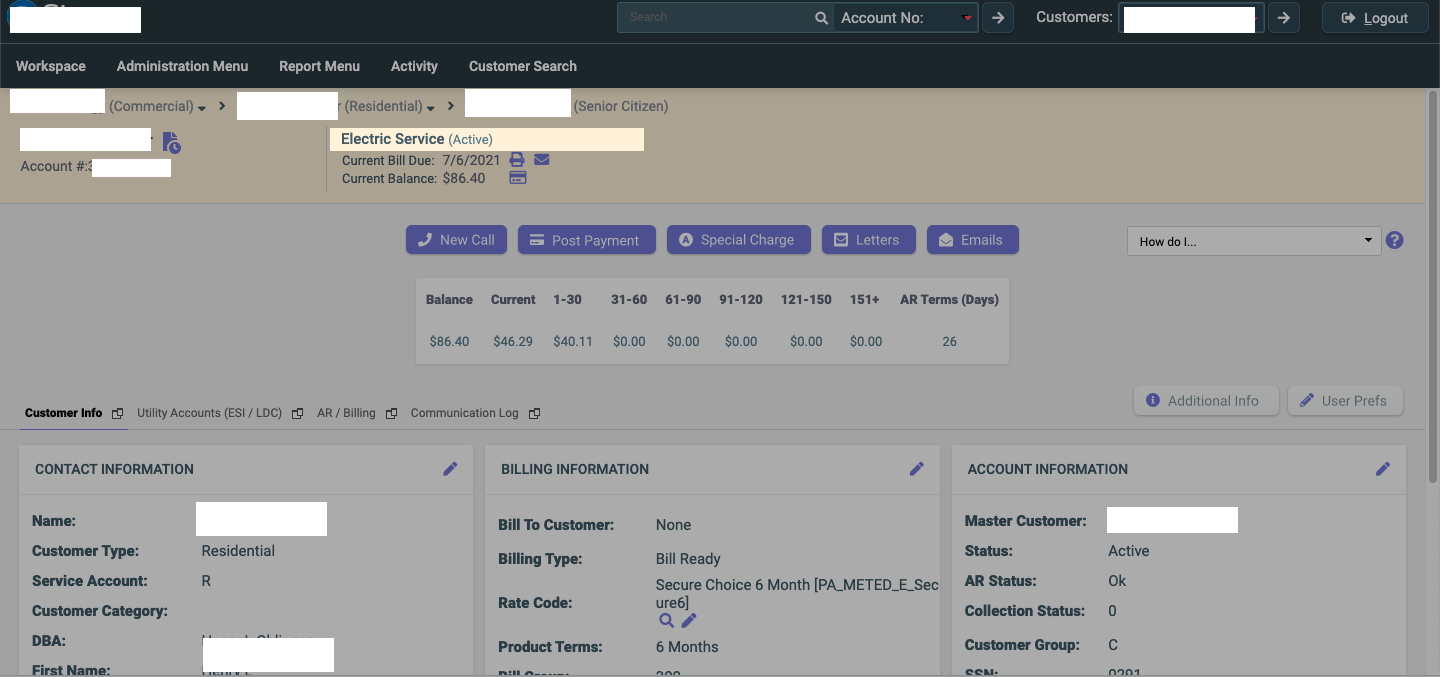Open the Utility Accounts (ESI / LDC) tab
This screenshot has width=1440, height=677.
[209, 413]
